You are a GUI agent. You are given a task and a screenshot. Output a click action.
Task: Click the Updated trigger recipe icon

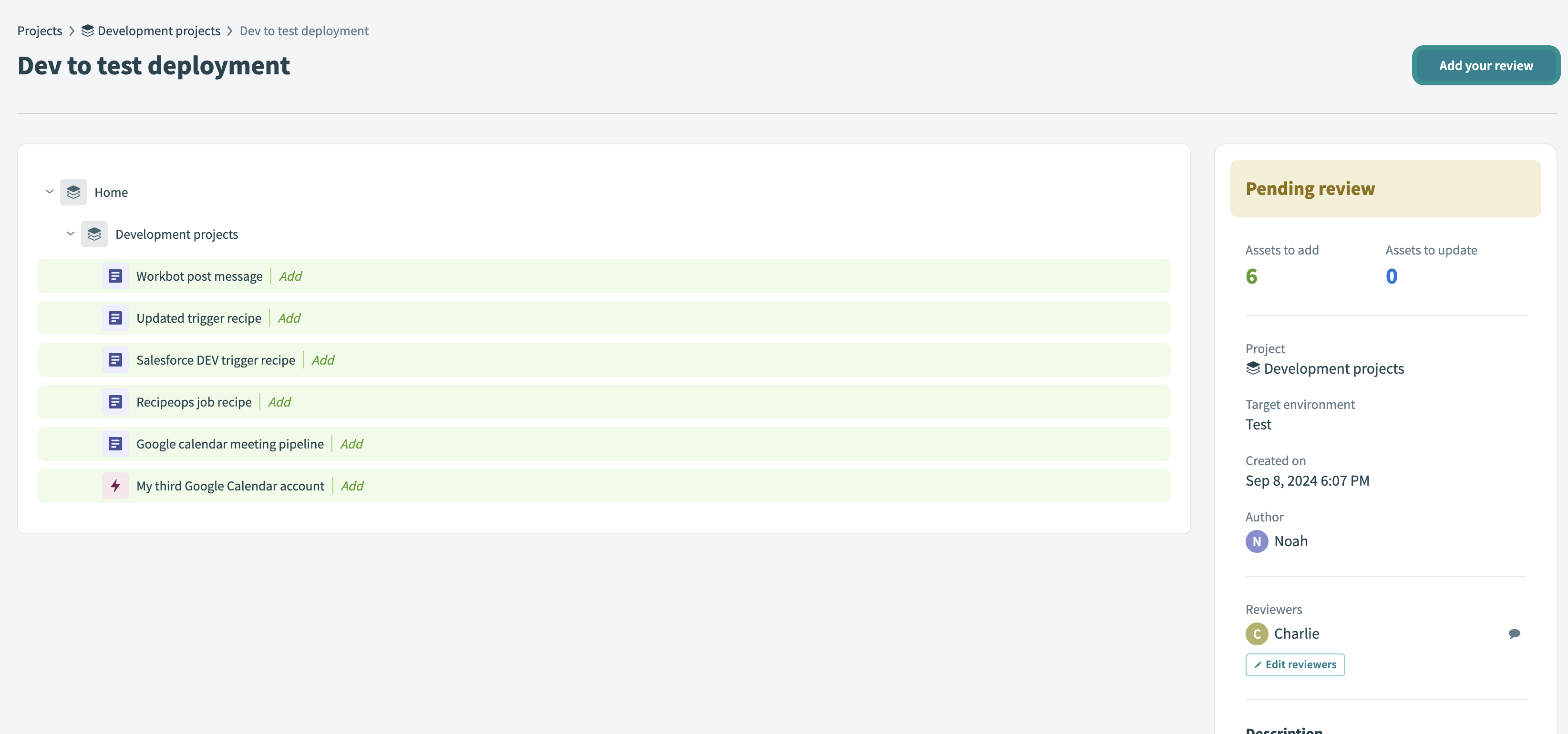point(115,318)
